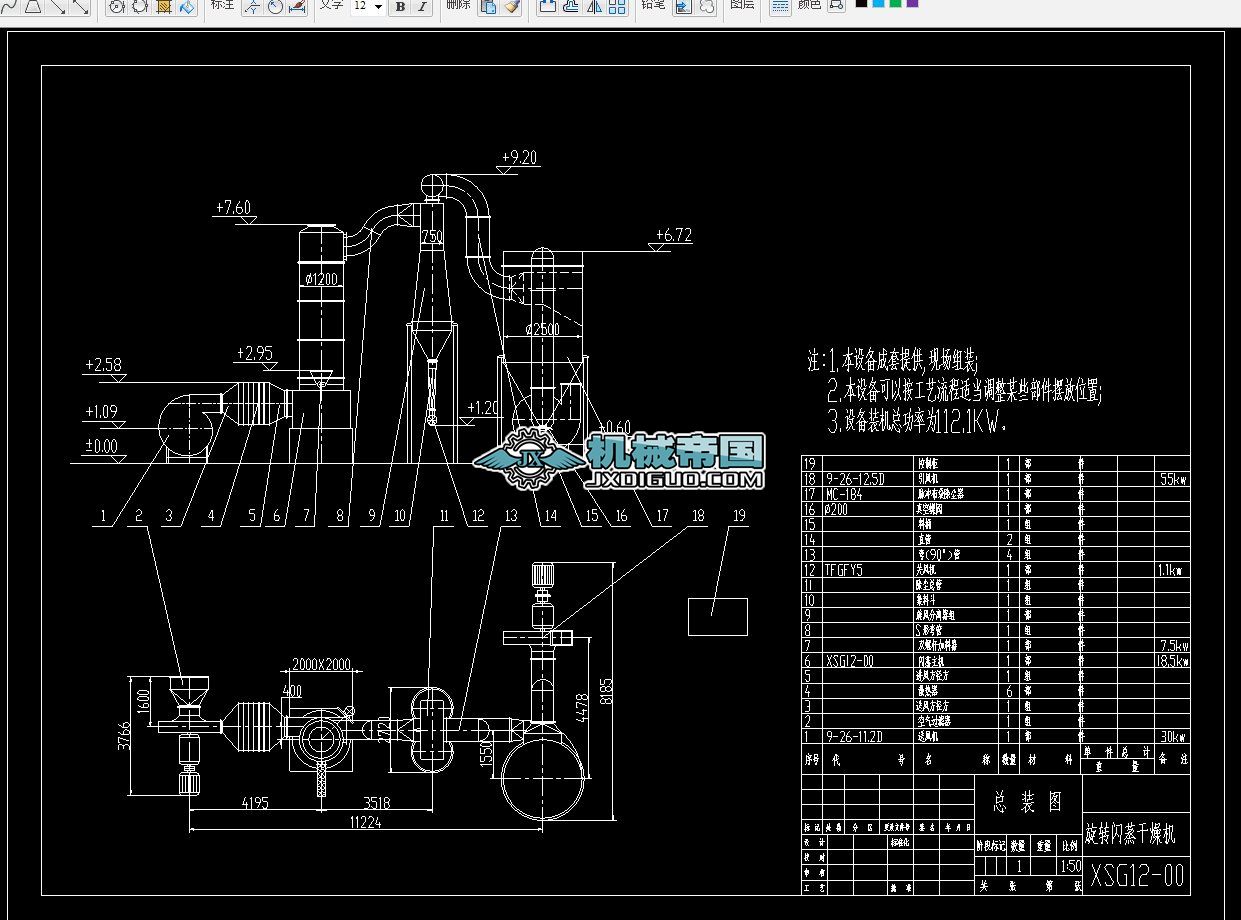The height and width of the screenshot is (920, 1241).
Task: Pick the black color swatch
Action: [x=861, y=3]
